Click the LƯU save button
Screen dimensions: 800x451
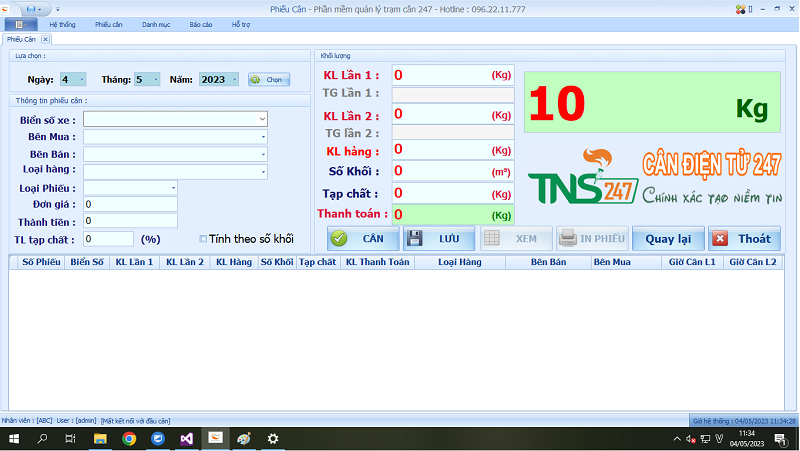point(438,239)
